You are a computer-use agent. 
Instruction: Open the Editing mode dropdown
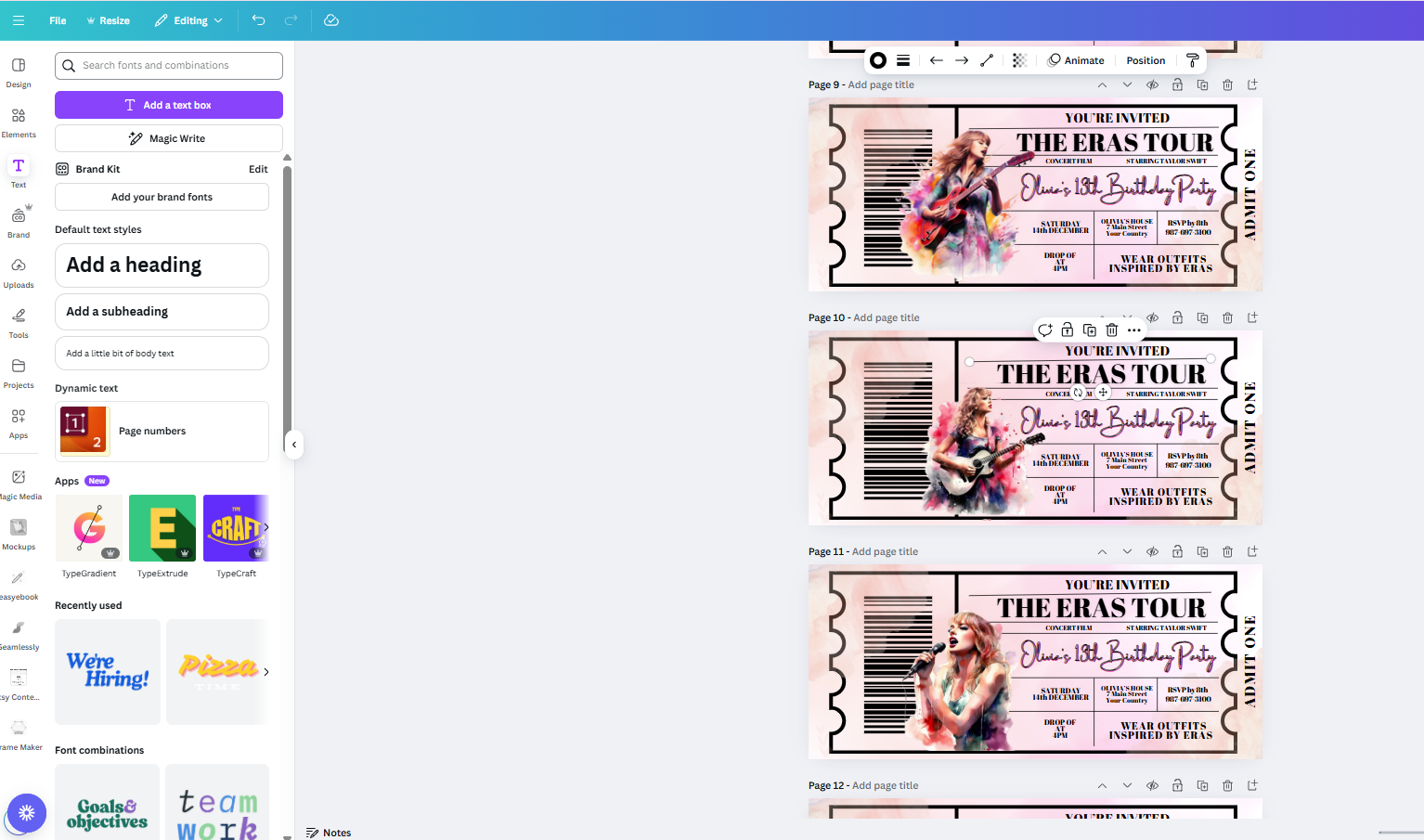pos(188,19)
